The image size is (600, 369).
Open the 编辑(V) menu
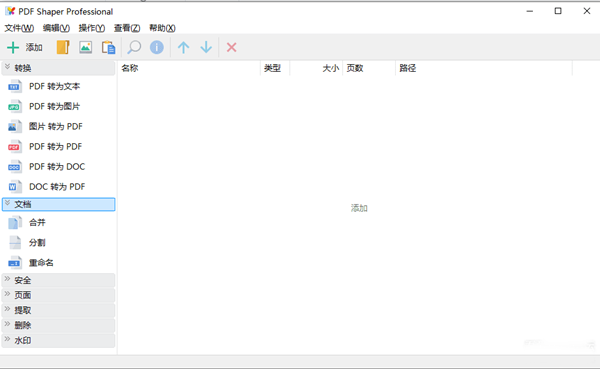pyautogui.click(x=56, y=28)
